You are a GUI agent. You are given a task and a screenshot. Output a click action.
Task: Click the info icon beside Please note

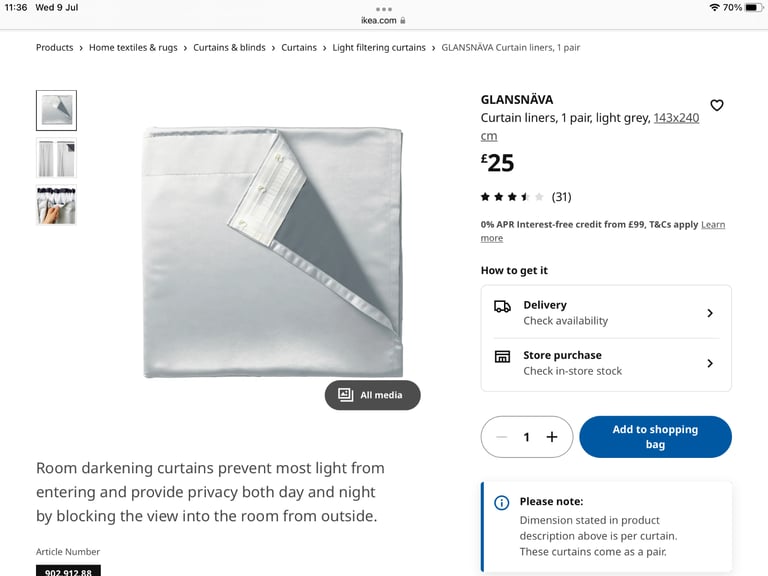coord(502,503)
